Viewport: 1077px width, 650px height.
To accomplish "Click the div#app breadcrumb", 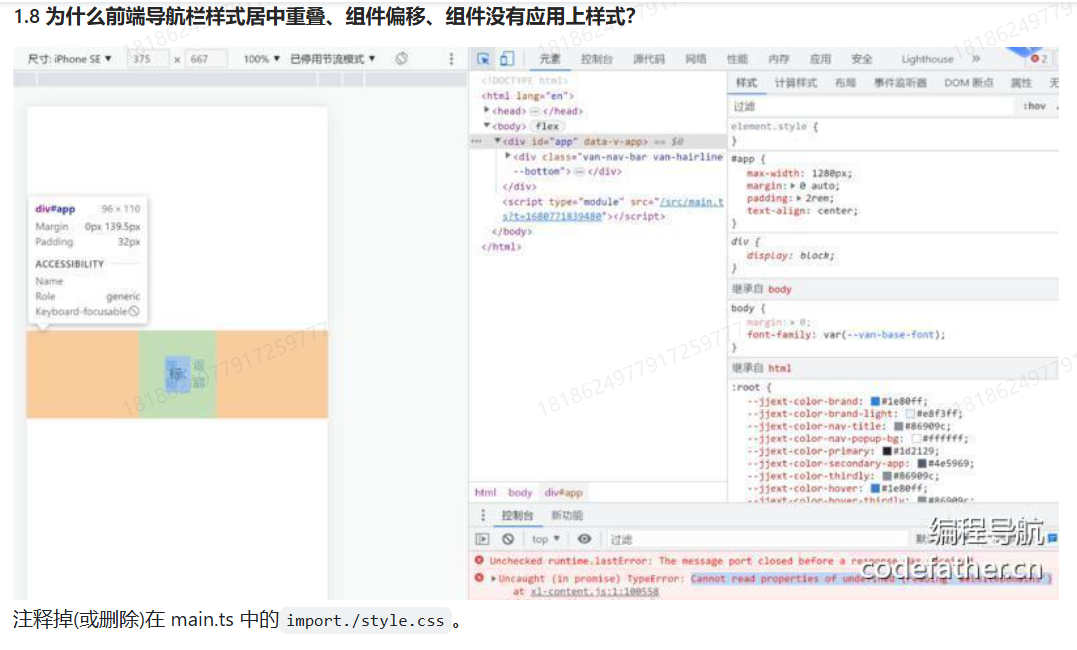I will (563, 493).
